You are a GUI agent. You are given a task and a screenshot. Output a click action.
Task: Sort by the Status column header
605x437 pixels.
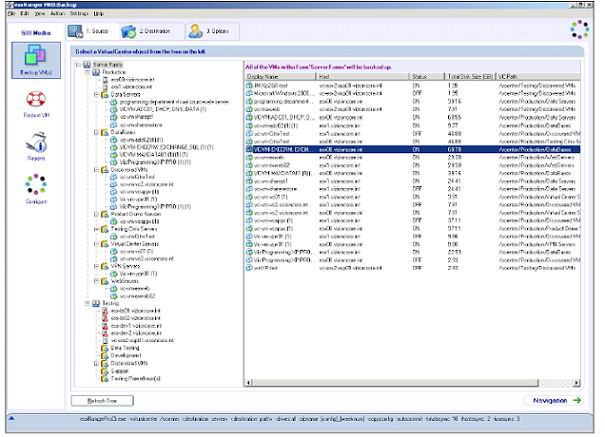tap(419, 76)
